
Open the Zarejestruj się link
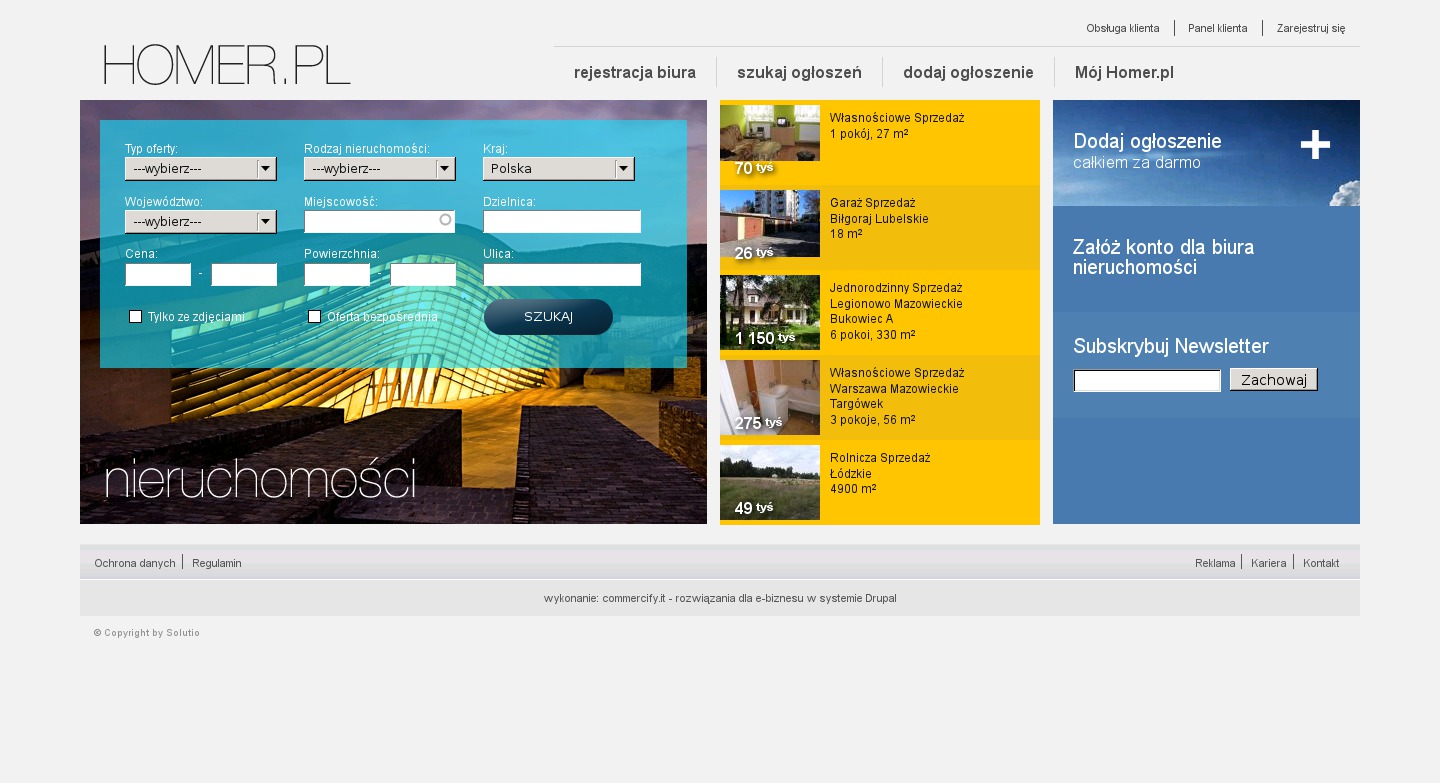[x=1310, y=28]
